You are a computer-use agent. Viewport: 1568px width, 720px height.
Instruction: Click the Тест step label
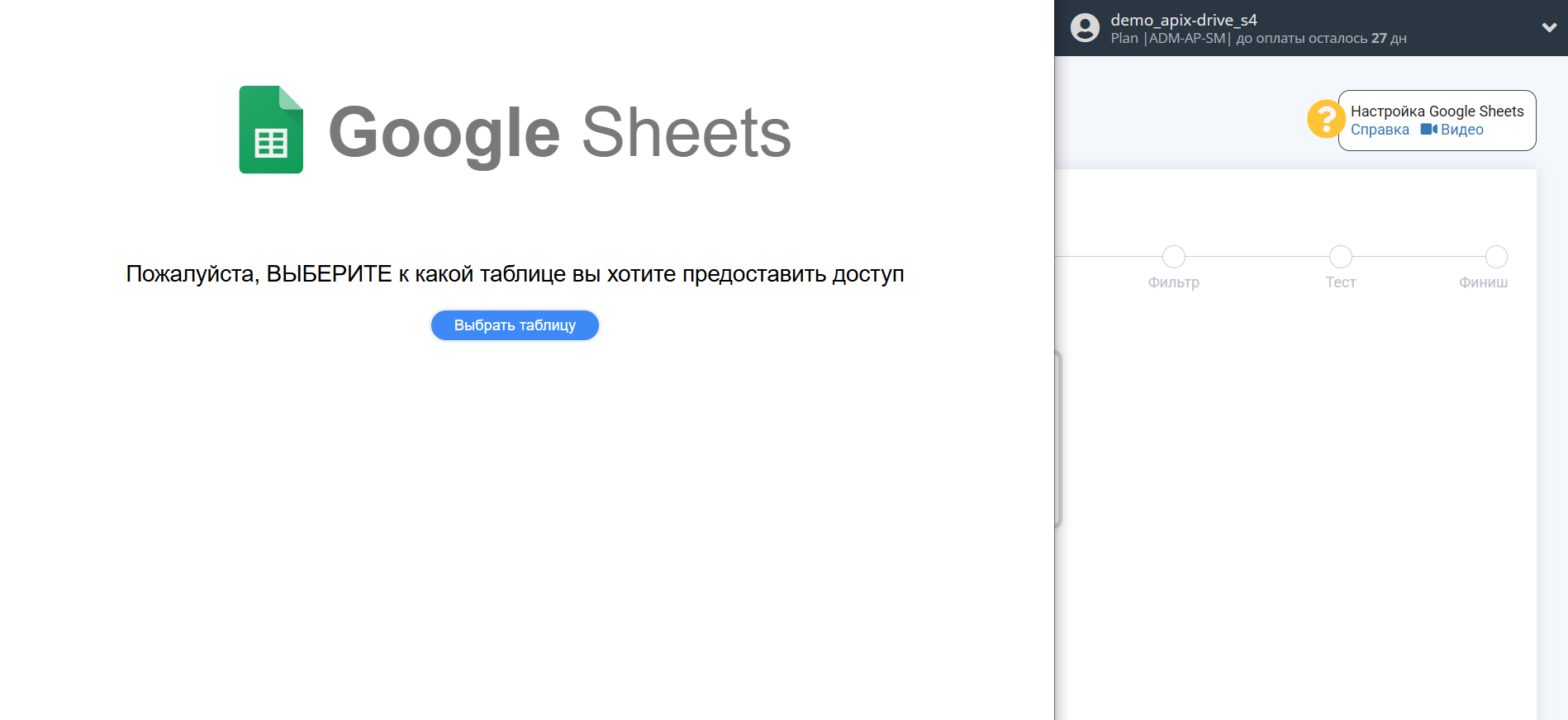click(x=1341, y=282)
